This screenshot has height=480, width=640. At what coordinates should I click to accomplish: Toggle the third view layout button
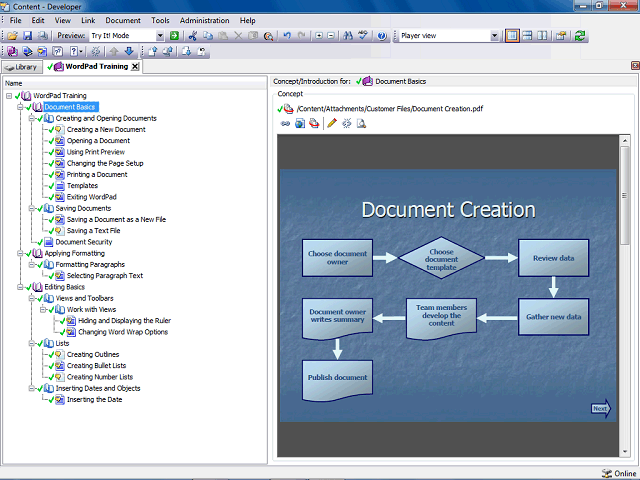coord(542,36)
